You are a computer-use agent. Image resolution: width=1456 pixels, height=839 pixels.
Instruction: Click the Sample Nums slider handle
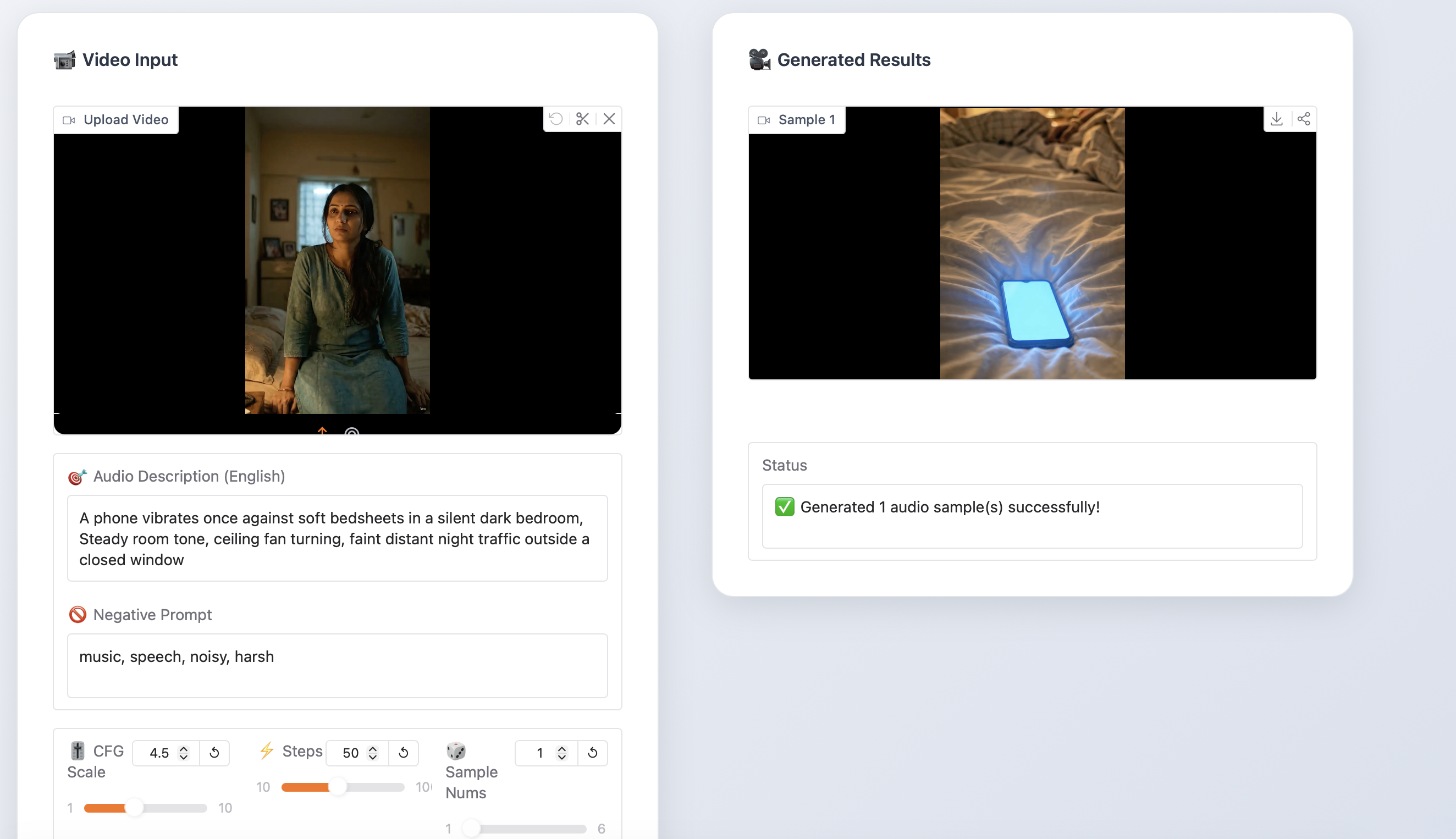click(x=471, y=829)
